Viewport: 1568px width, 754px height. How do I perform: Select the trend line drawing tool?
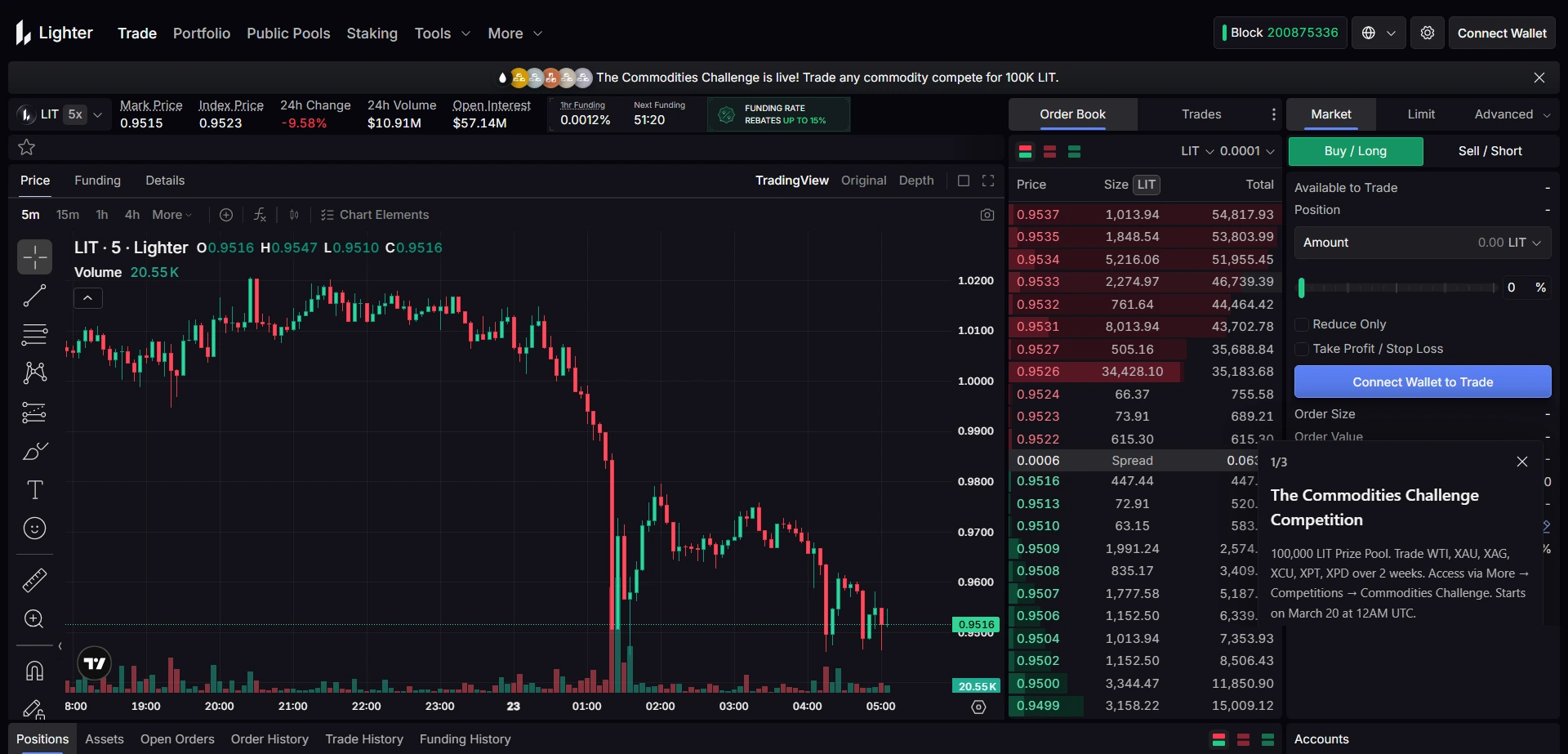point(34,296)
